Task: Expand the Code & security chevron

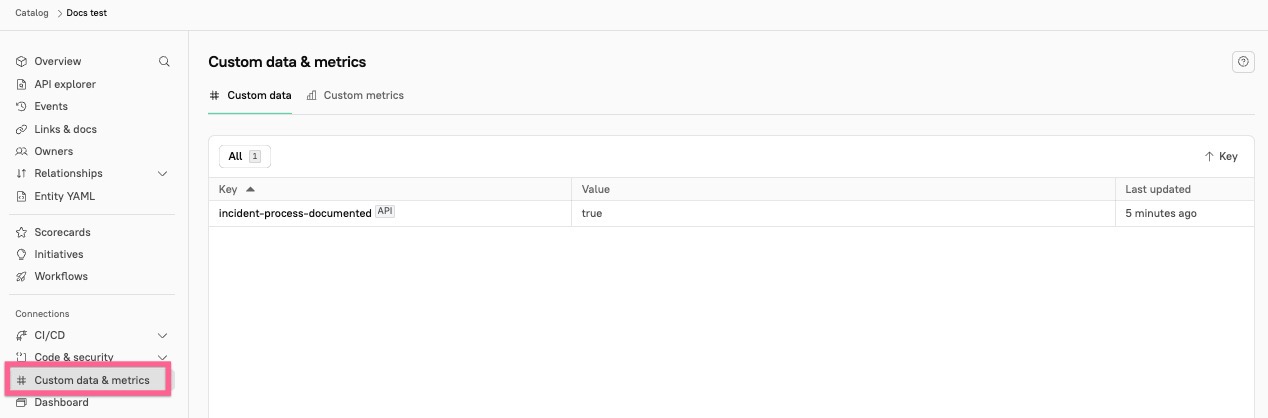Action: coord(163,357)
